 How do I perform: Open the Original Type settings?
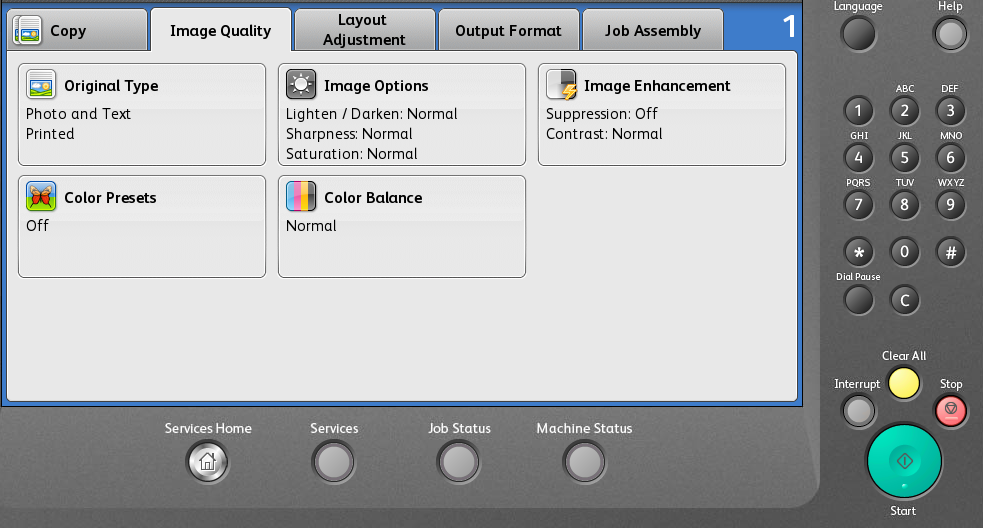click(x=142, y=114)
